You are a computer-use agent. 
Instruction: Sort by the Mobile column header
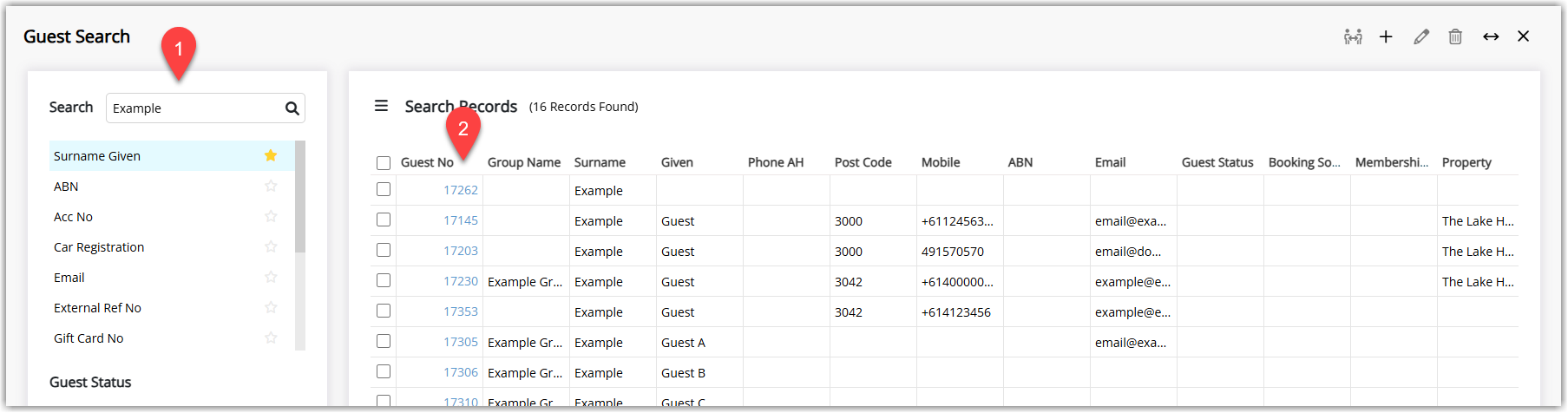pos(941,162)
